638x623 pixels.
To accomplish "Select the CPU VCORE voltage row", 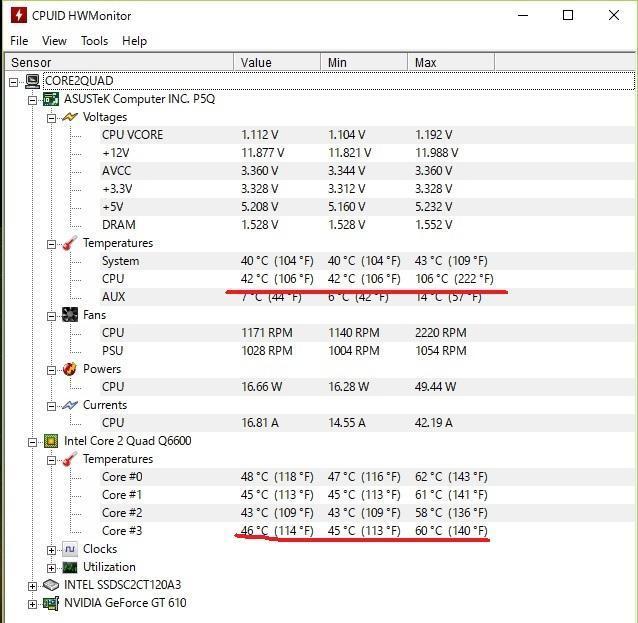I will point(368,135).
